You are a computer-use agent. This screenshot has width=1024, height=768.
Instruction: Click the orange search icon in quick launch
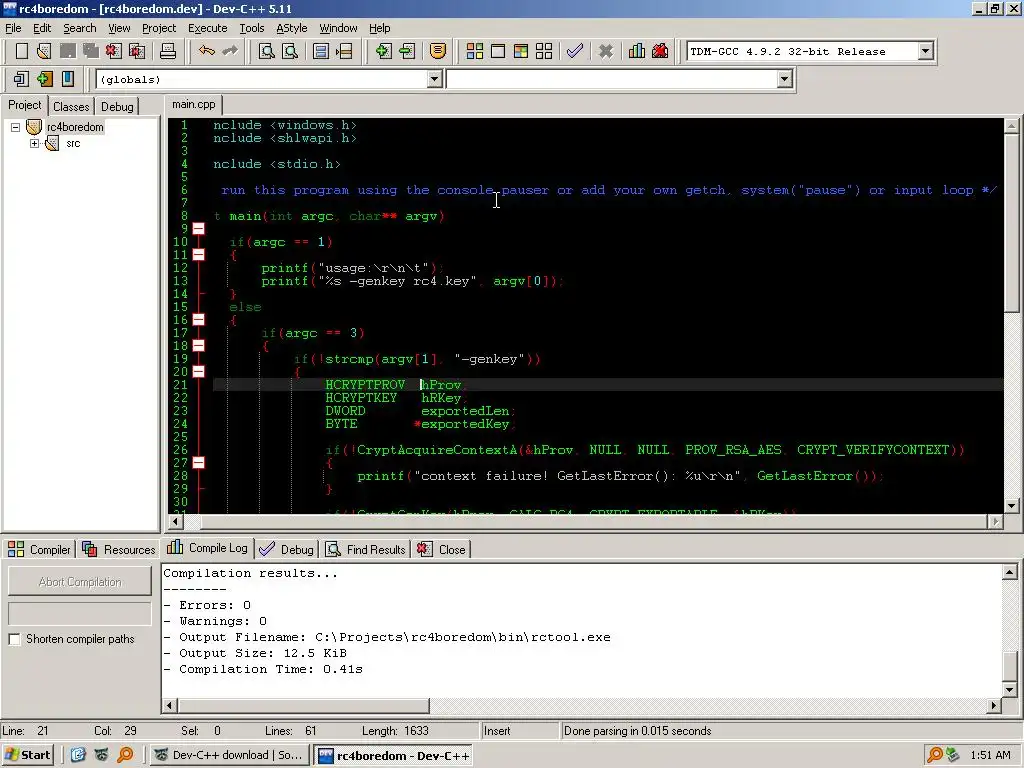coord(125,755)
